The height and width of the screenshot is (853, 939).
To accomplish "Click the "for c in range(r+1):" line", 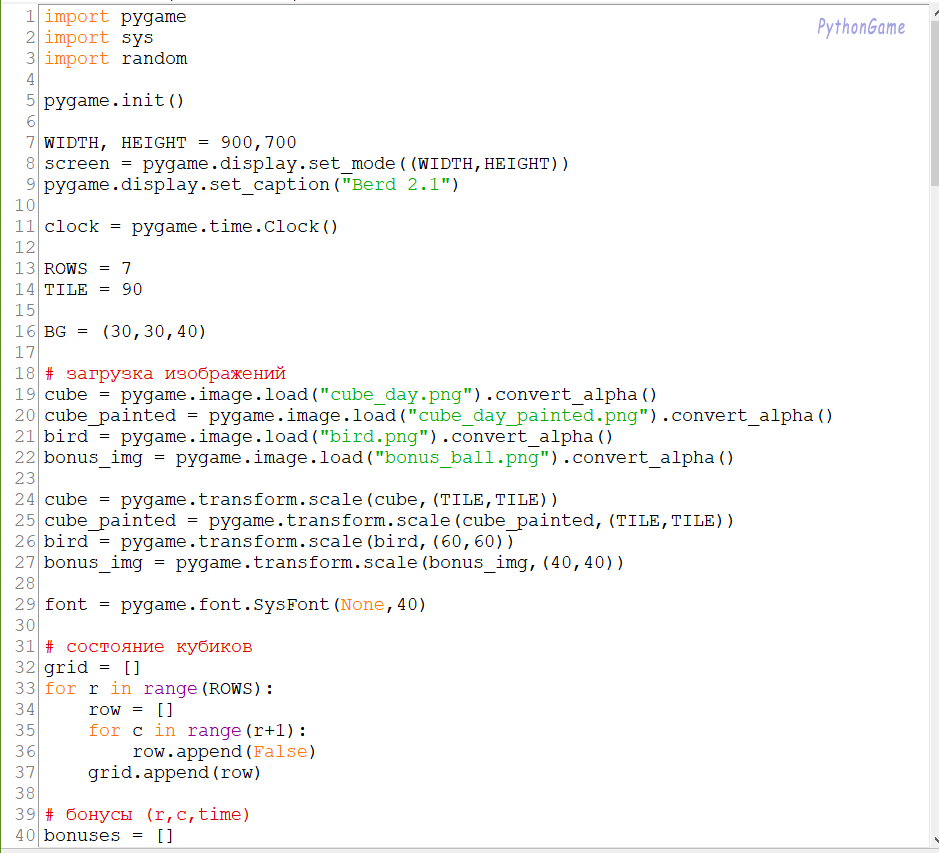I will 198,731.
